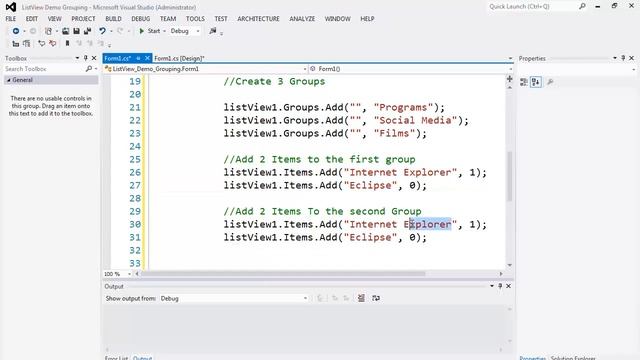The width and height of the screenshot is (640, 360).
Task: Open the DEBUG menu
Action: point(141,19)
